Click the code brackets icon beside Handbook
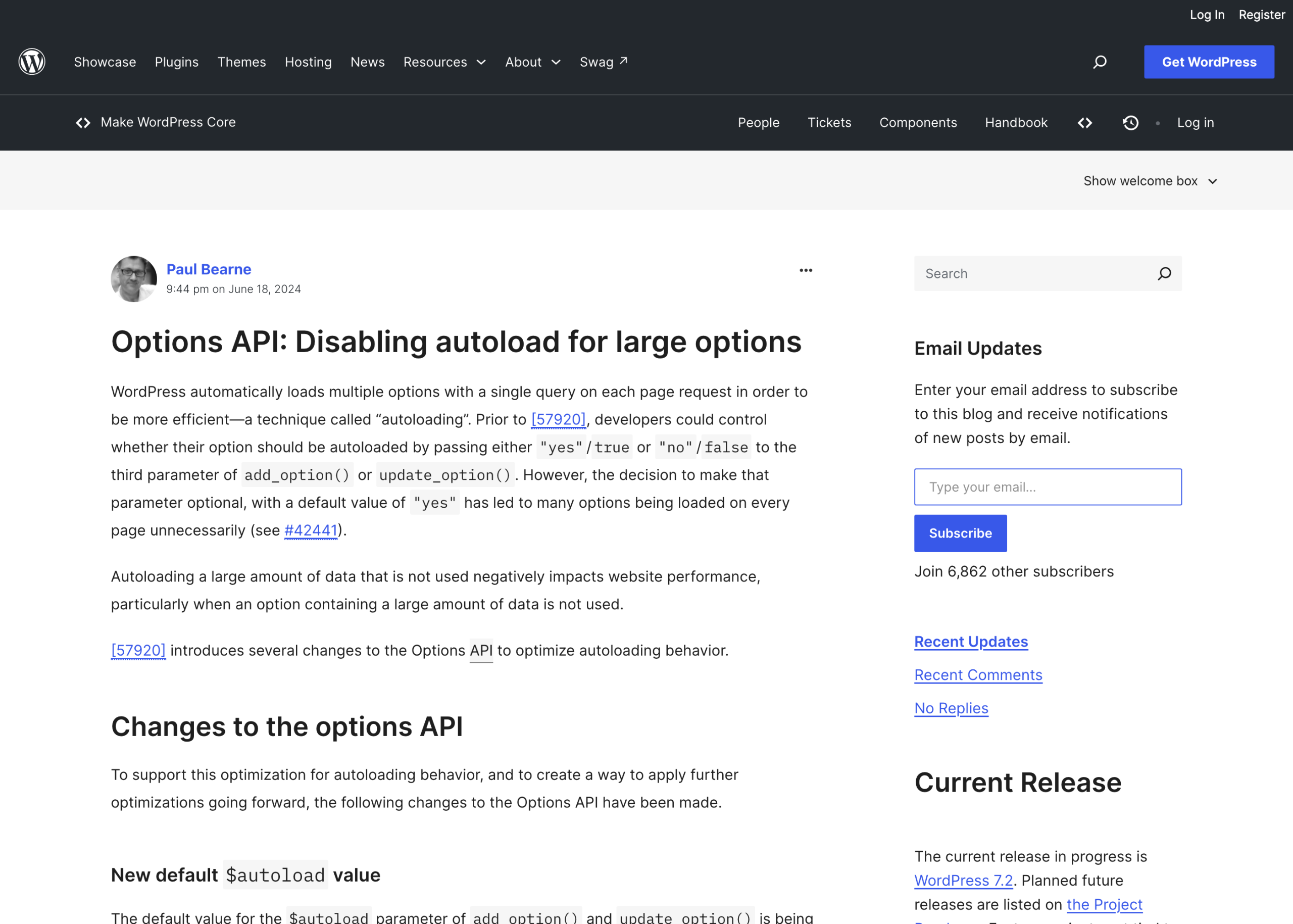The height and width of the screenshot is (924, 1293). tap(1085, 122)
